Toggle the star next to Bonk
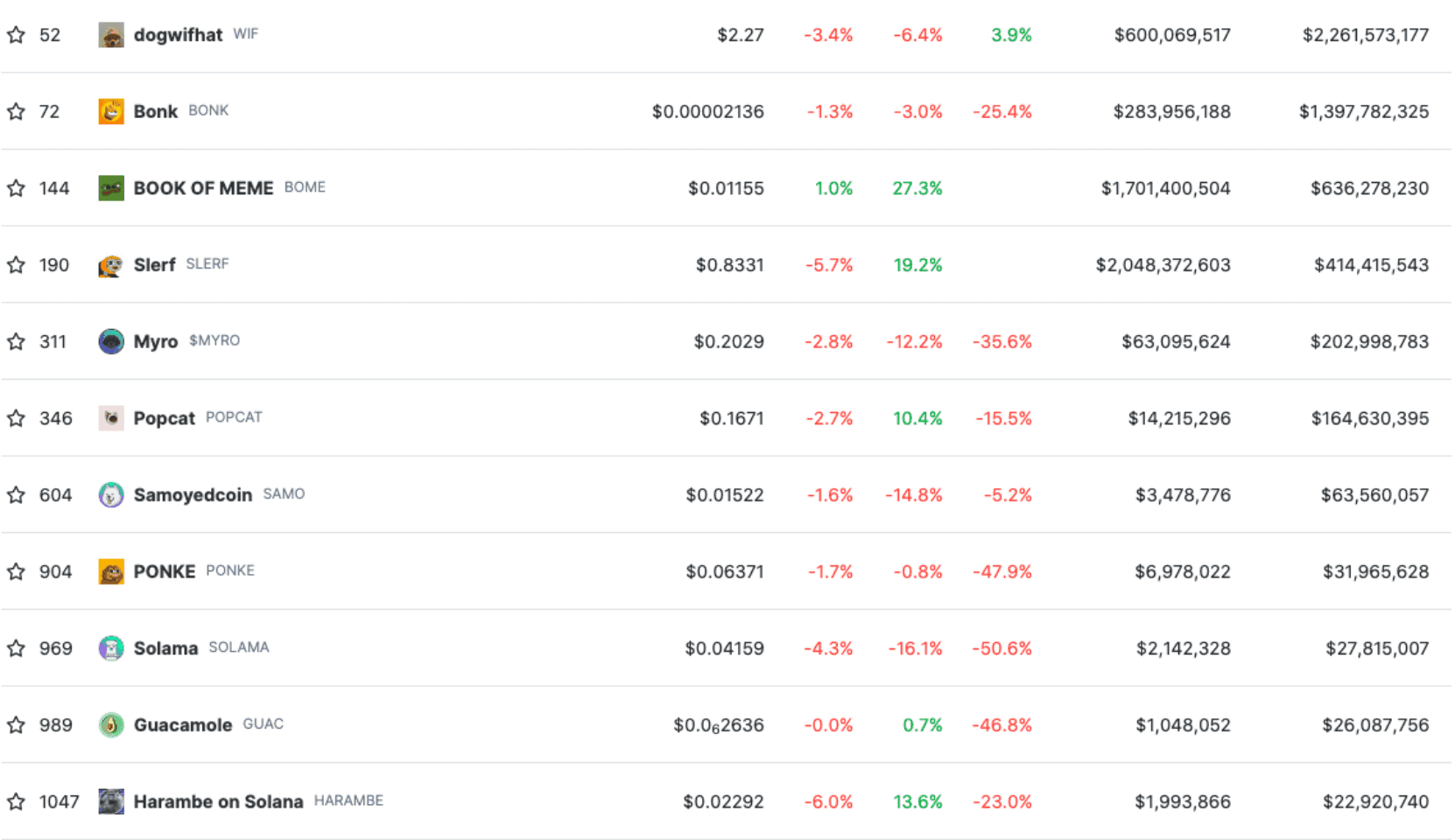 (16, 111)
